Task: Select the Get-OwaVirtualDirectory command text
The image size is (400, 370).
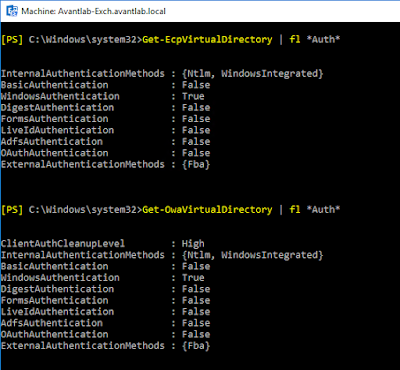Action: pyautogui.click(x=207, y=210)
